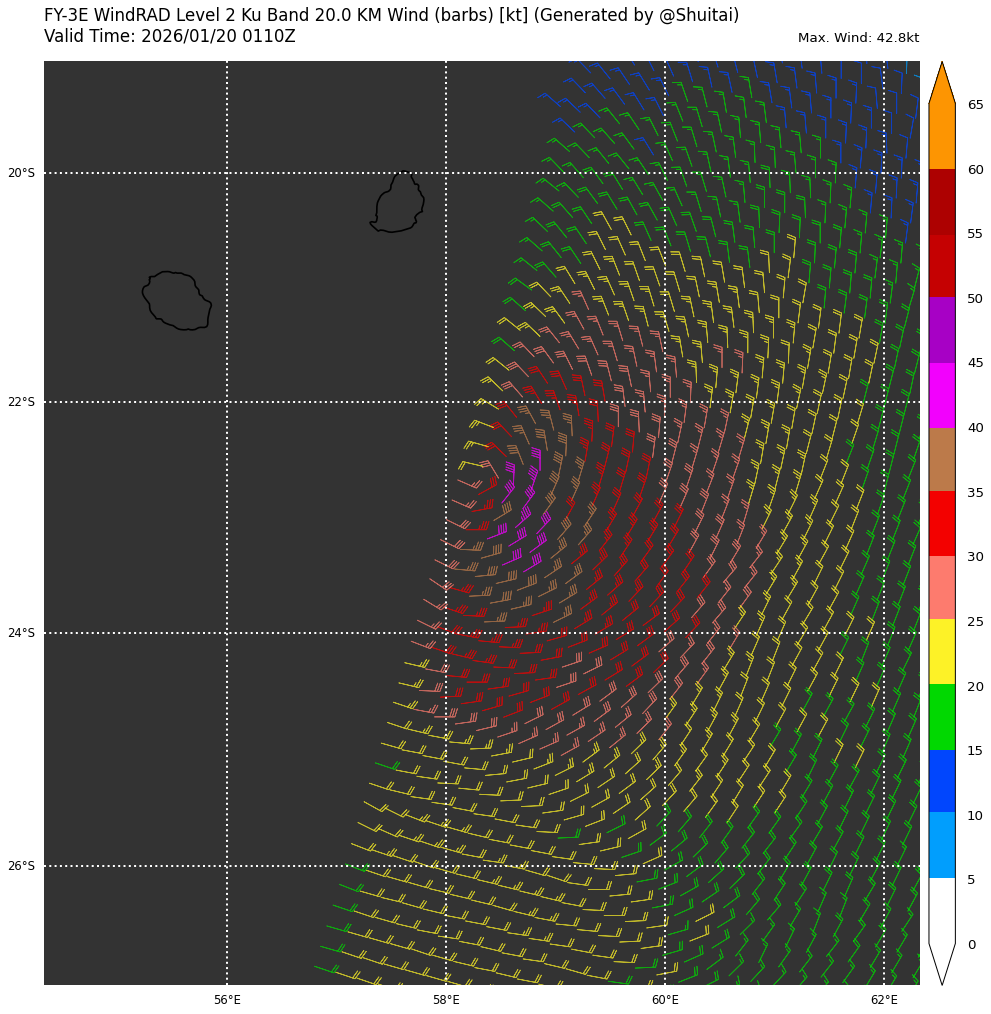The height and width of the screenshot is (1014, 991).
Task: Select the salmon 25–30 kt colorbar segment
Action: [x=941, y=588]
